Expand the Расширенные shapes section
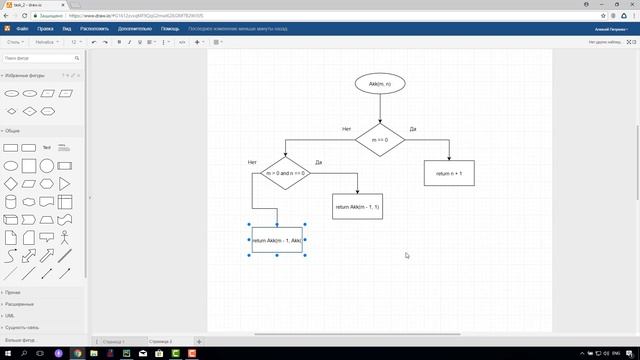Screen dimensions: 640x360 [18, 304]
